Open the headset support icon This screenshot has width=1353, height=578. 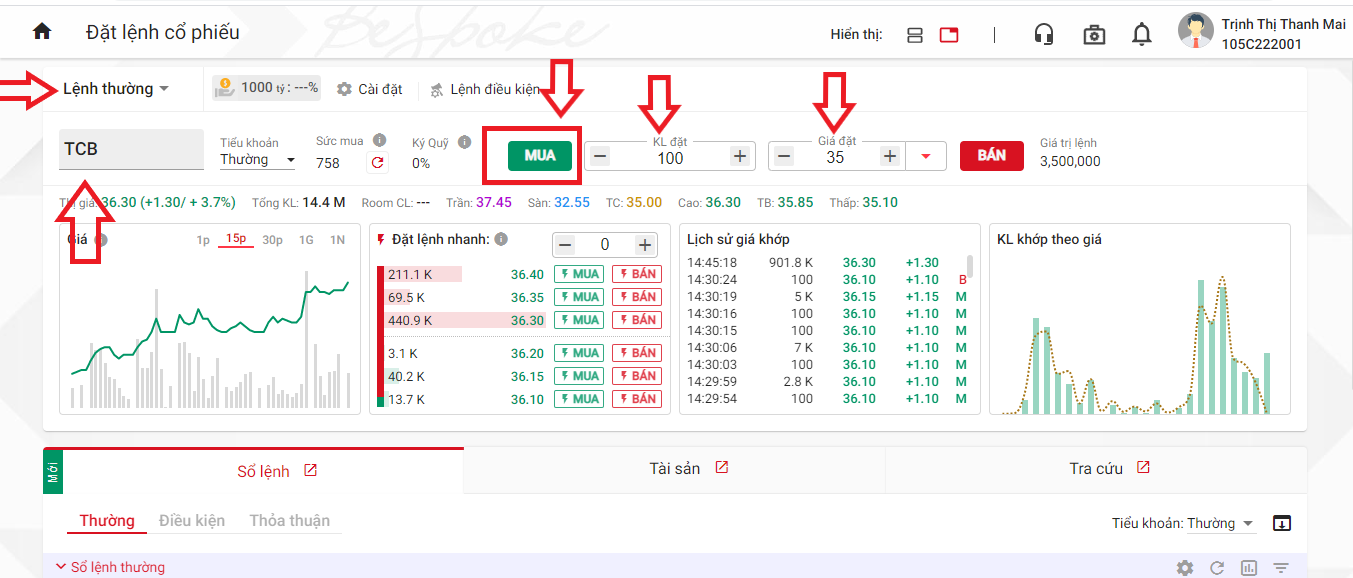(1044, 34)
